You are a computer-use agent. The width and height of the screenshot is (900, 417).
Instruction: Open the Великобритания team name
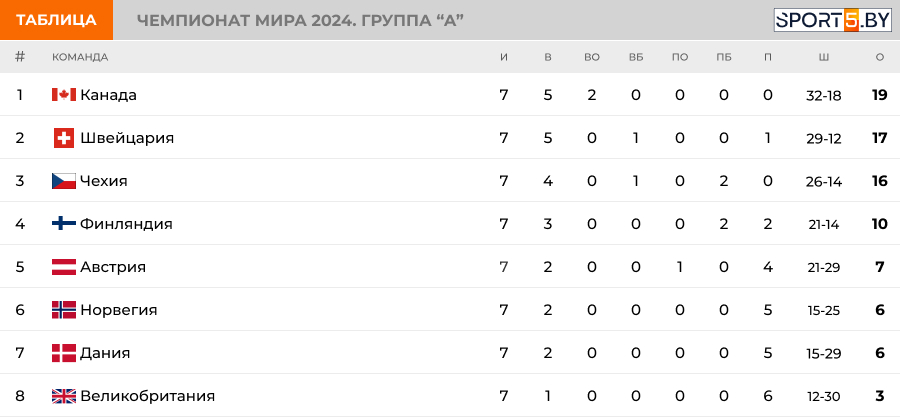pyautogui.click(x=148, y=396)
